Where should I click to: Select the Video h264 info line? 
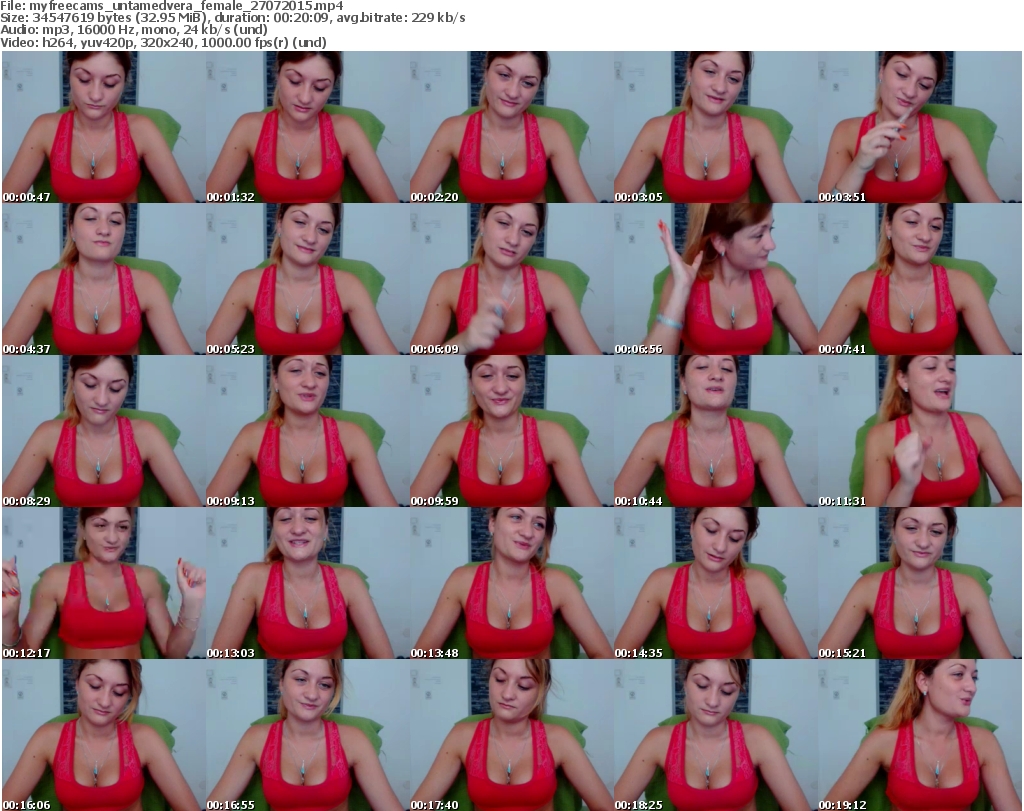tap(163, 42)
